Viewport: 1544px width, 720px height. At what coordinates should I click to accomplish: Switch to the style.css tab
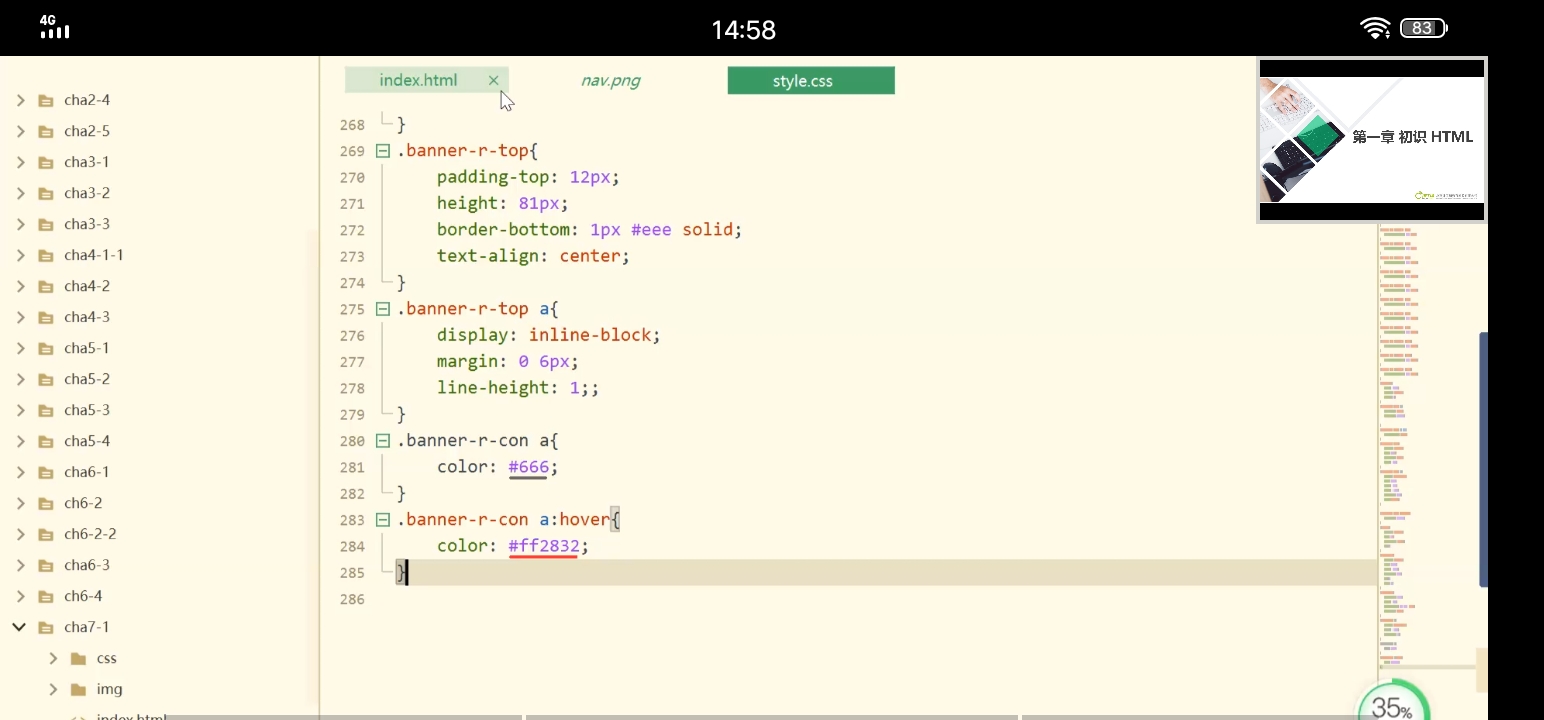[810, 81]
